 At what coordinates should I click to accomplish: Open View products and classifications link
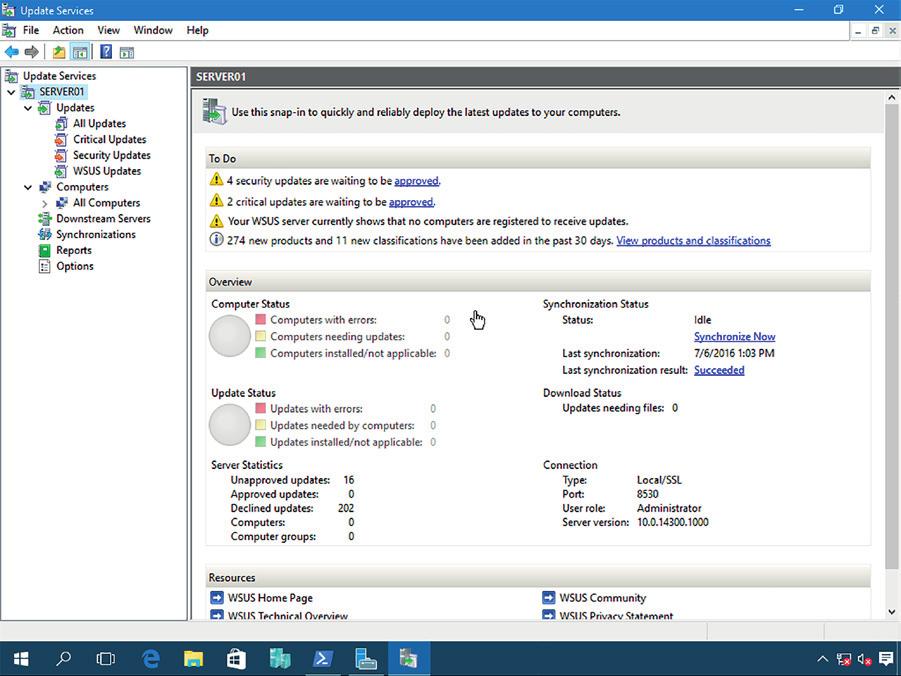point(694,241)
